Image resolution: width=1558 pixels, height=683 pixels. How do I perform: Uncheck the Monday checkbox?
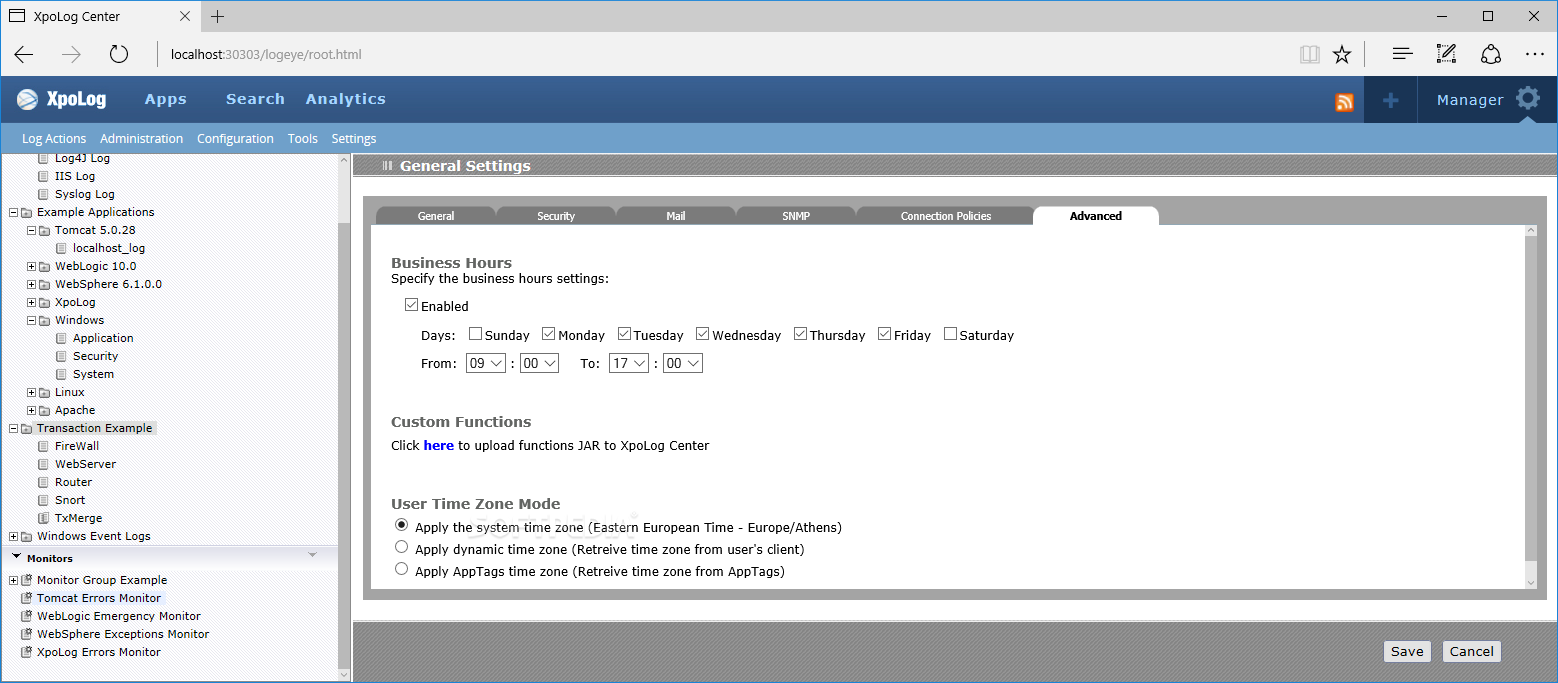click(x=548, y=334)
